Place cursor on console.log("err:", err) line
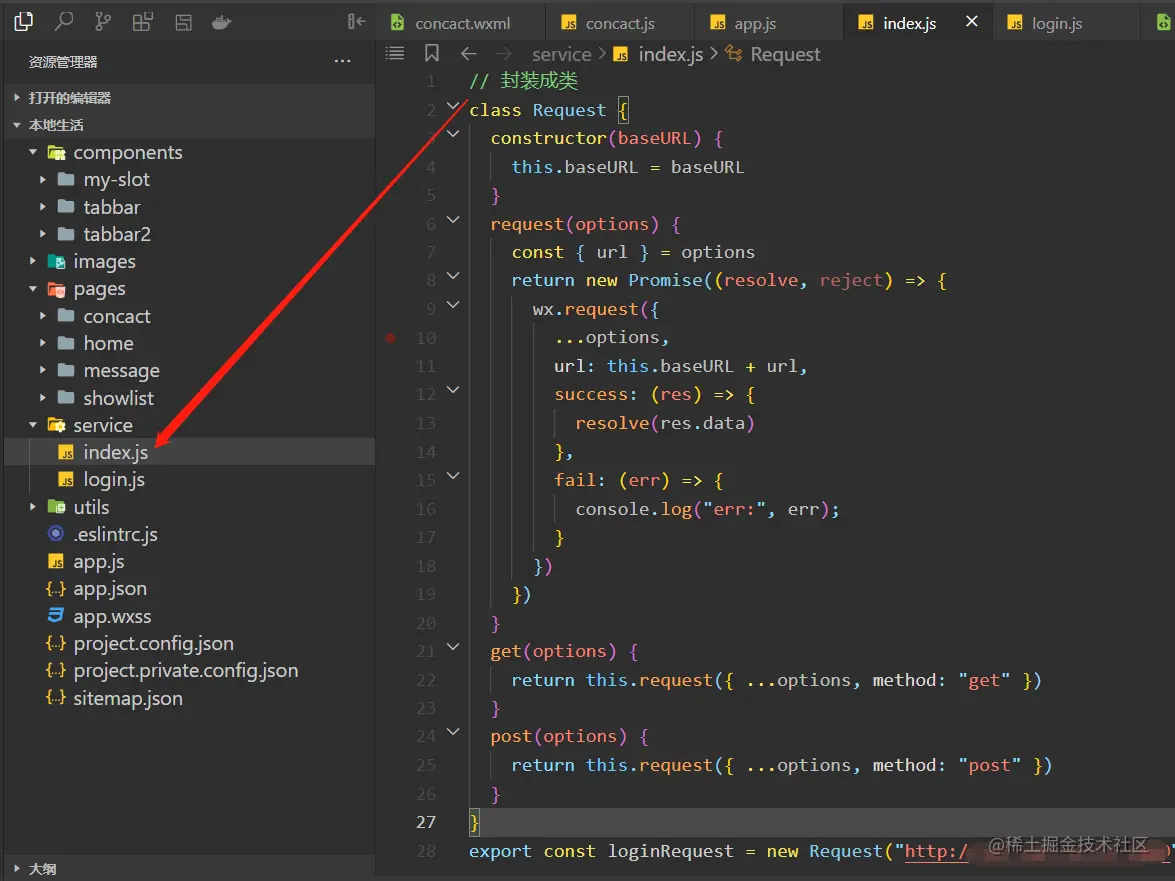The width and height of the screenshot is (1175, 881). (x=707, y=509)
